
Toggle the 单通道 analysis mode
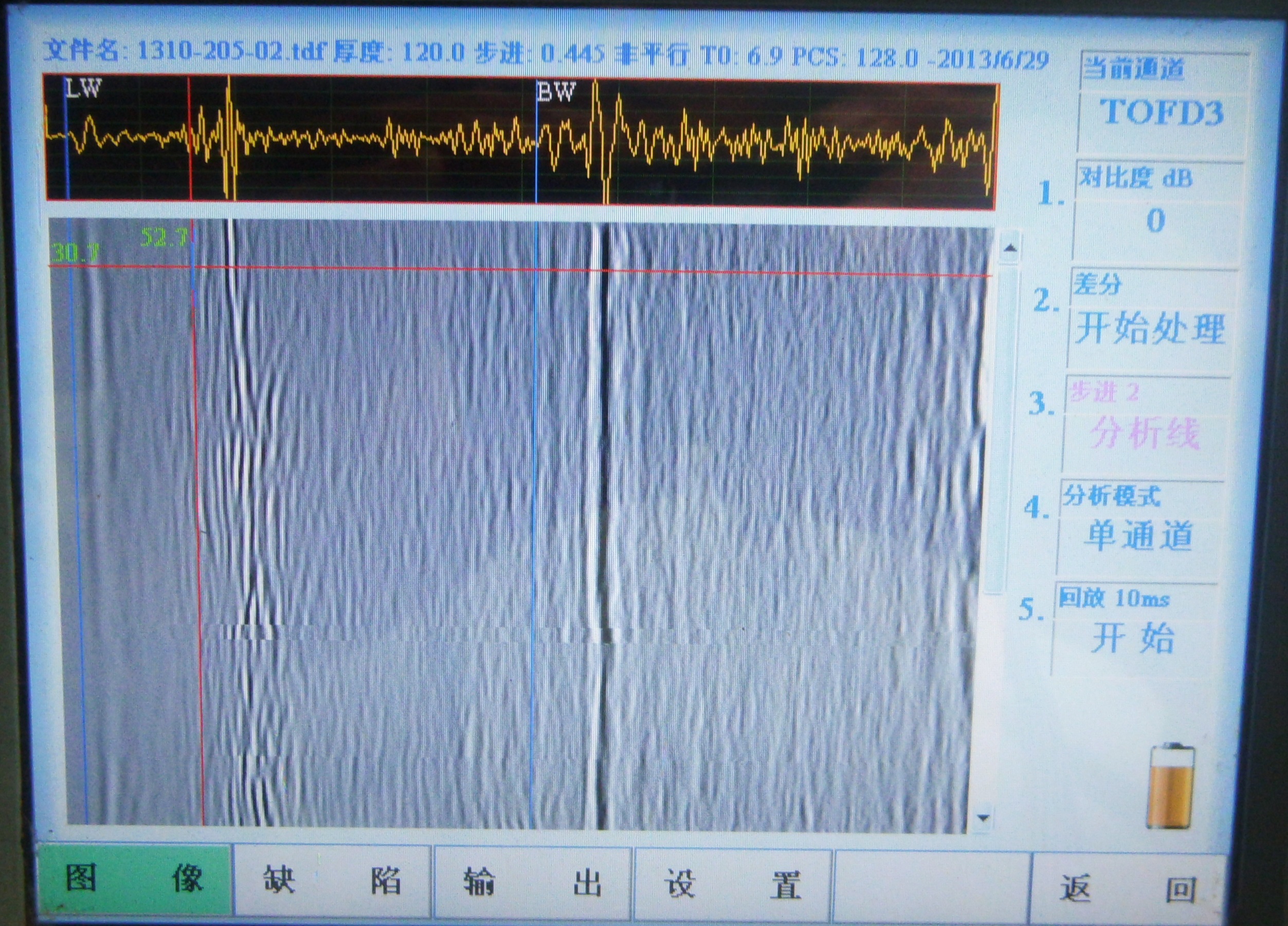coord(1139,535)
